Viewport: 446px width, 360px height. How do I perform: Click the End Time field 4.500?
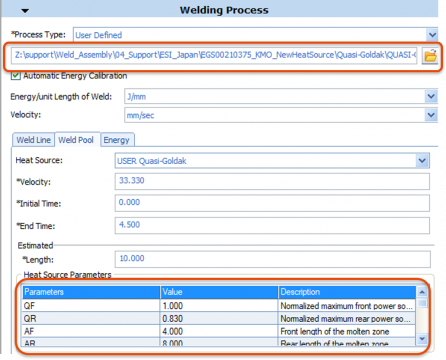click(x=272, y=225)
